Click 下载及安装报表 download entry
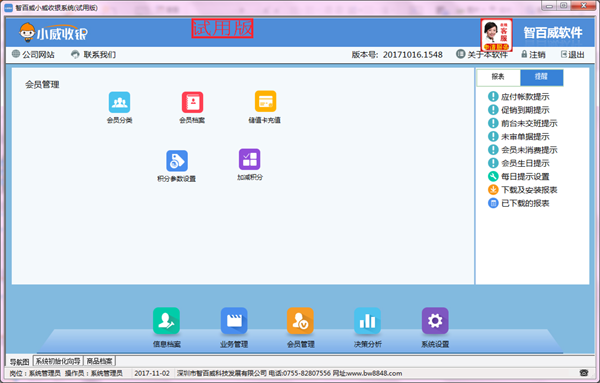The image size is (600, 383). [522, 190]
